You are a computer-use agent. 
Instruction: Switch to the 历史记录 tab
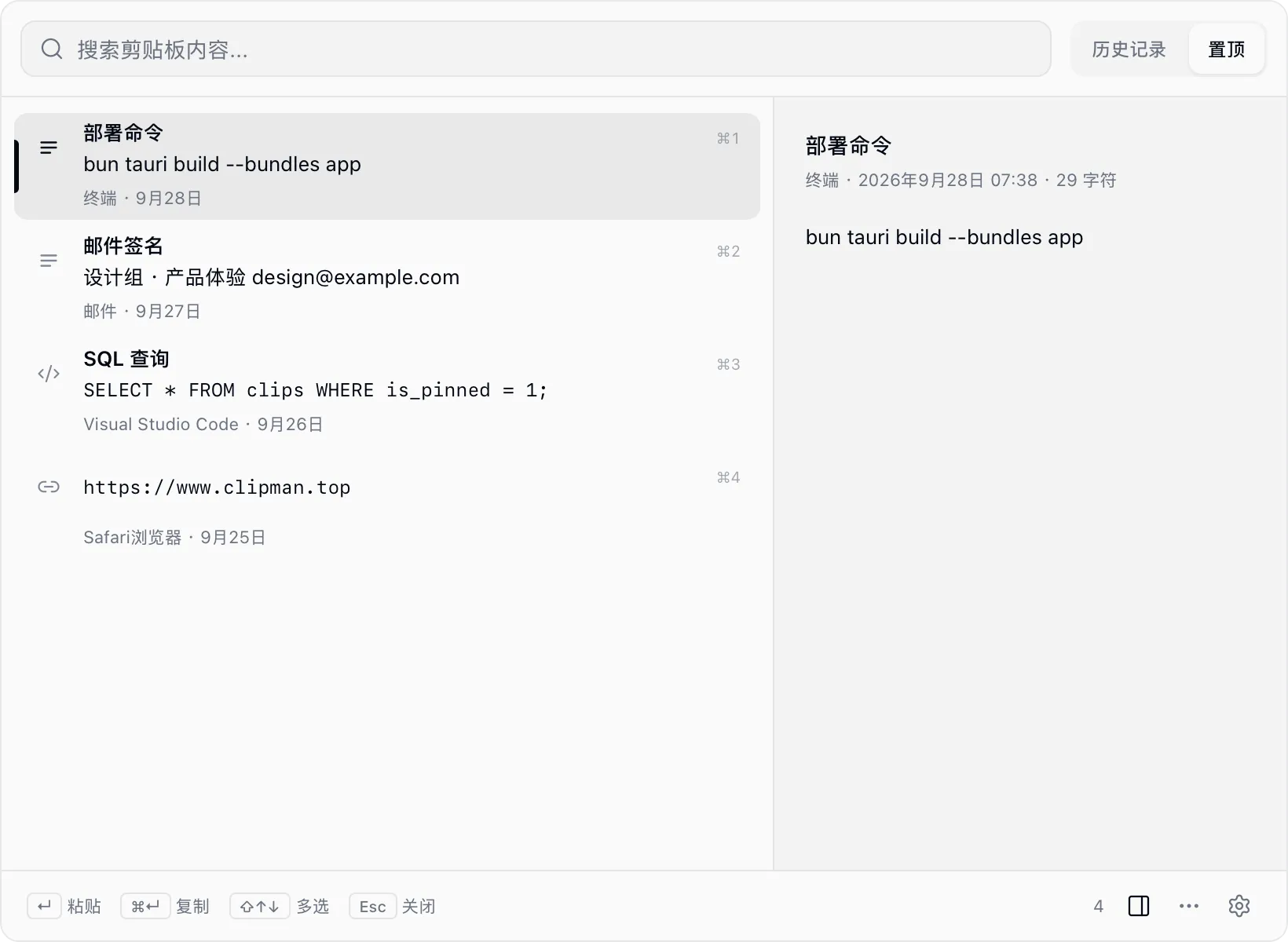(1129, 49)
